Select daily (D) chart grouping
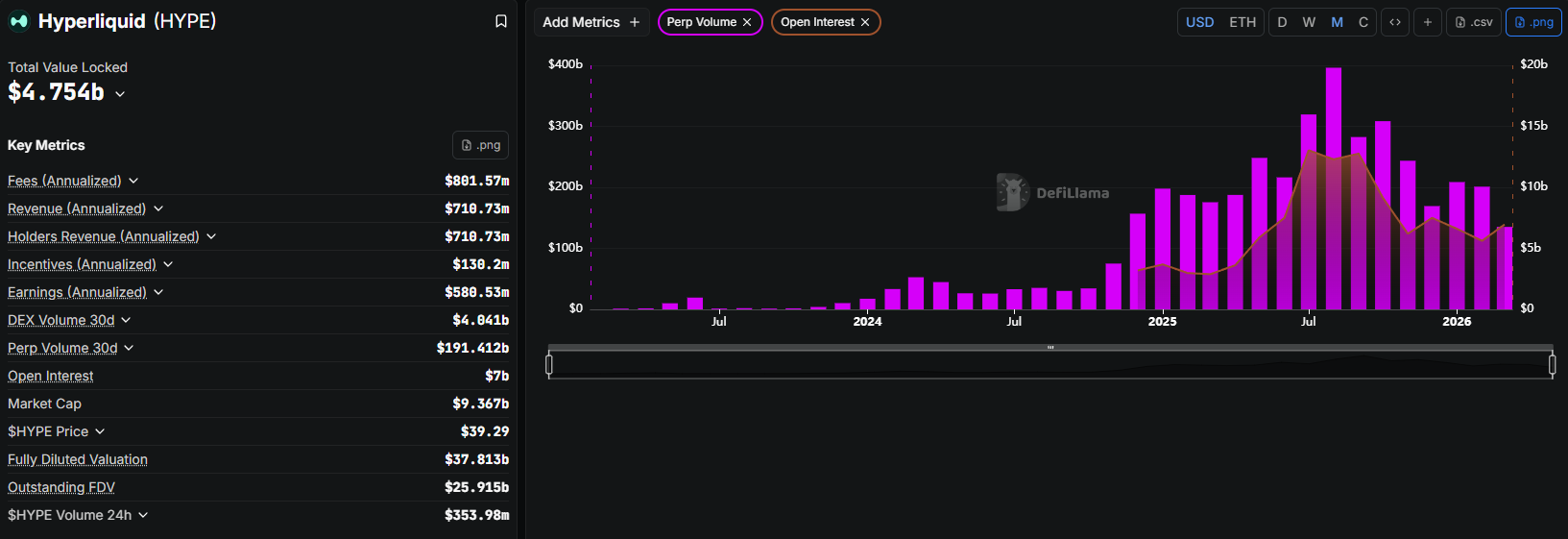1568x539 pixels. [1282, 22]
